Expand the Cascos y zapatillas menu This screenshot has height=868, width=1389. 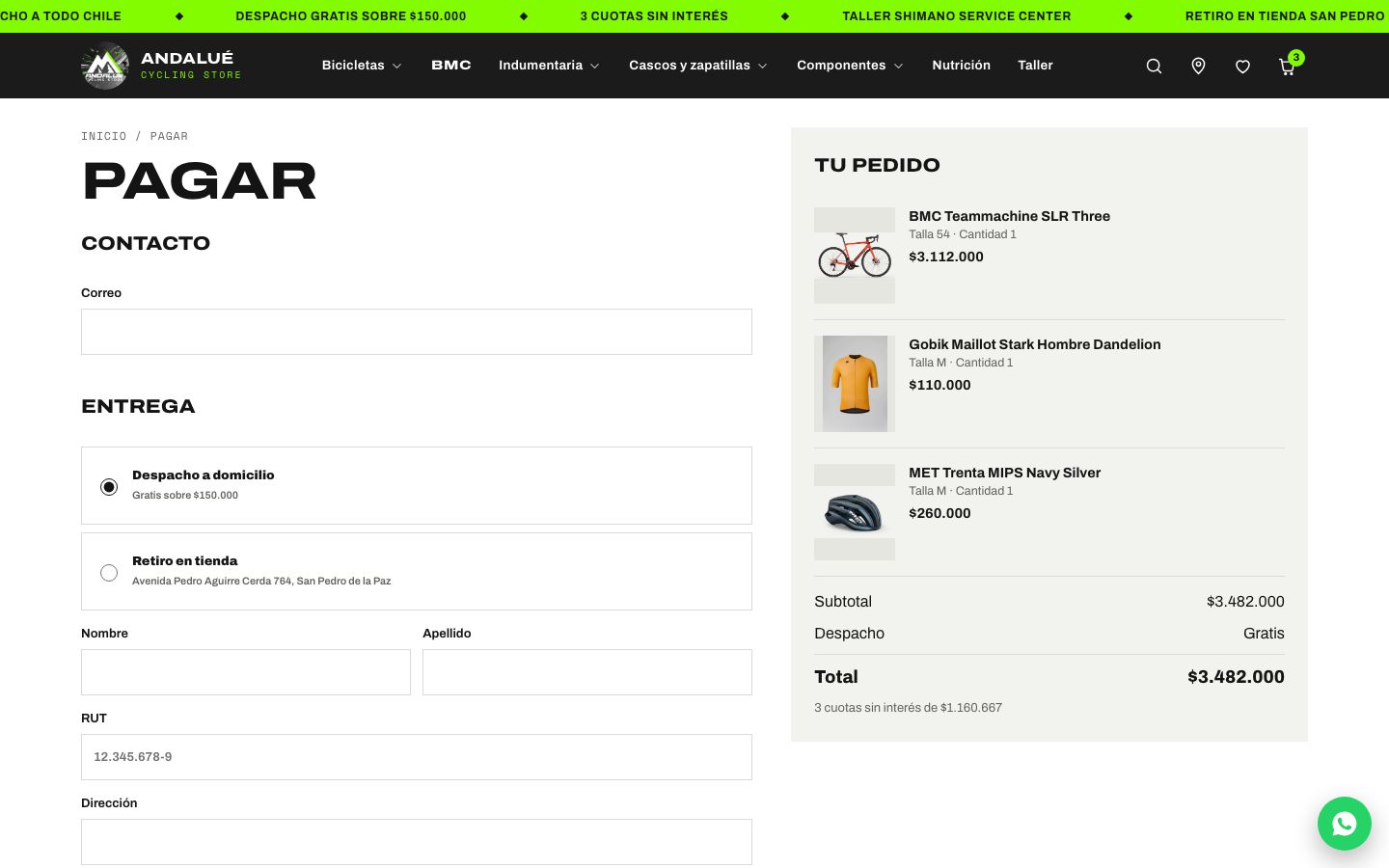point(698,66)
